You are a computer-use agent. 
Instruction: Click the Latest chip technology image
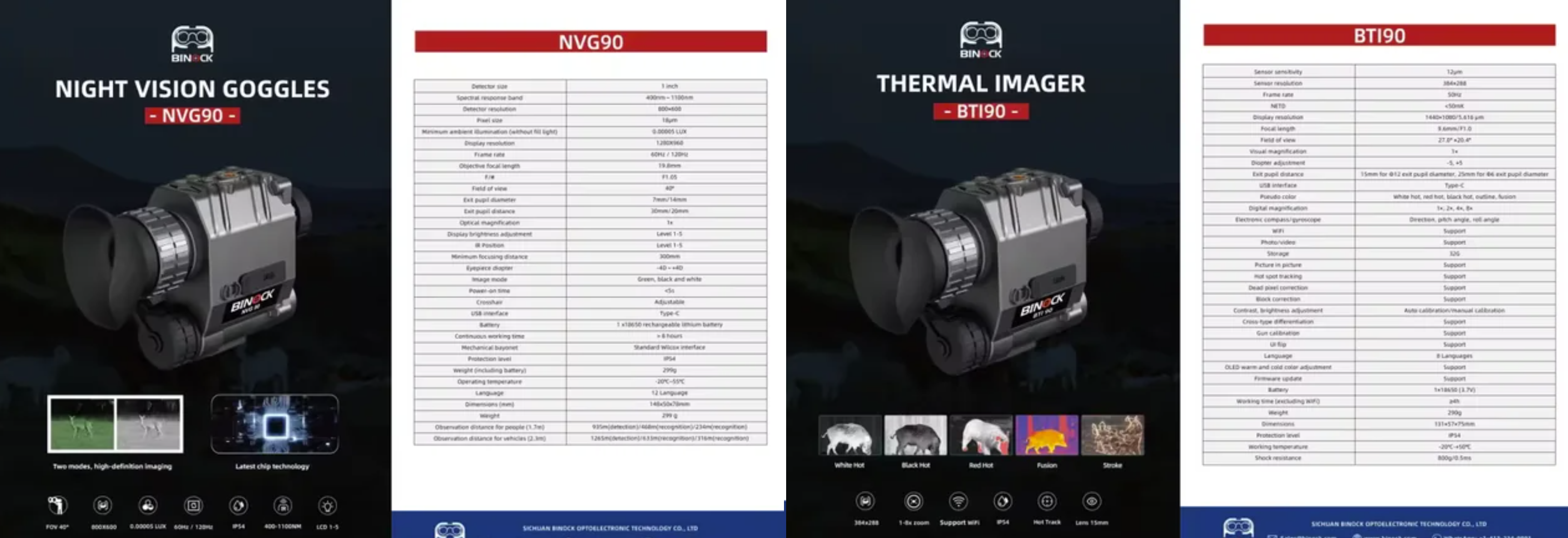[x=274, y=424]
